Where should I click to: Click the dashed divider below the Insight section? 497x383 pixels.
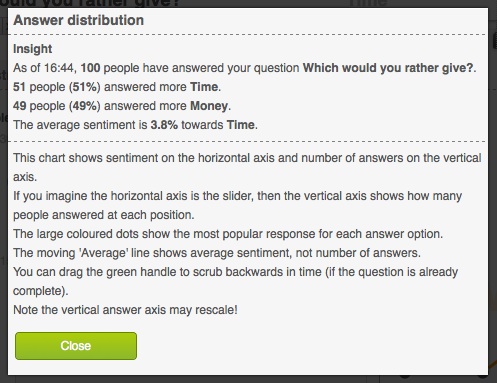click(x=247, y=141)
